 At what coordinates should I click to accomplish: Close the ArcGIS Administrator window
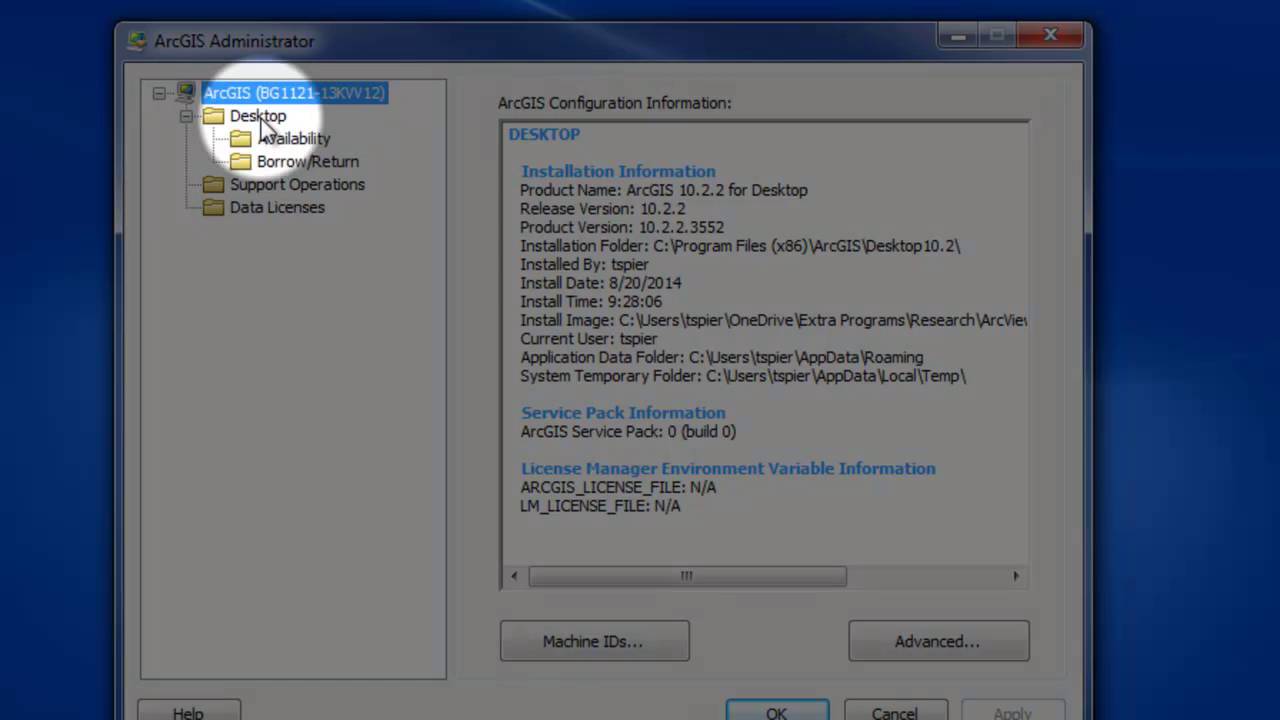coord(1051,35)
